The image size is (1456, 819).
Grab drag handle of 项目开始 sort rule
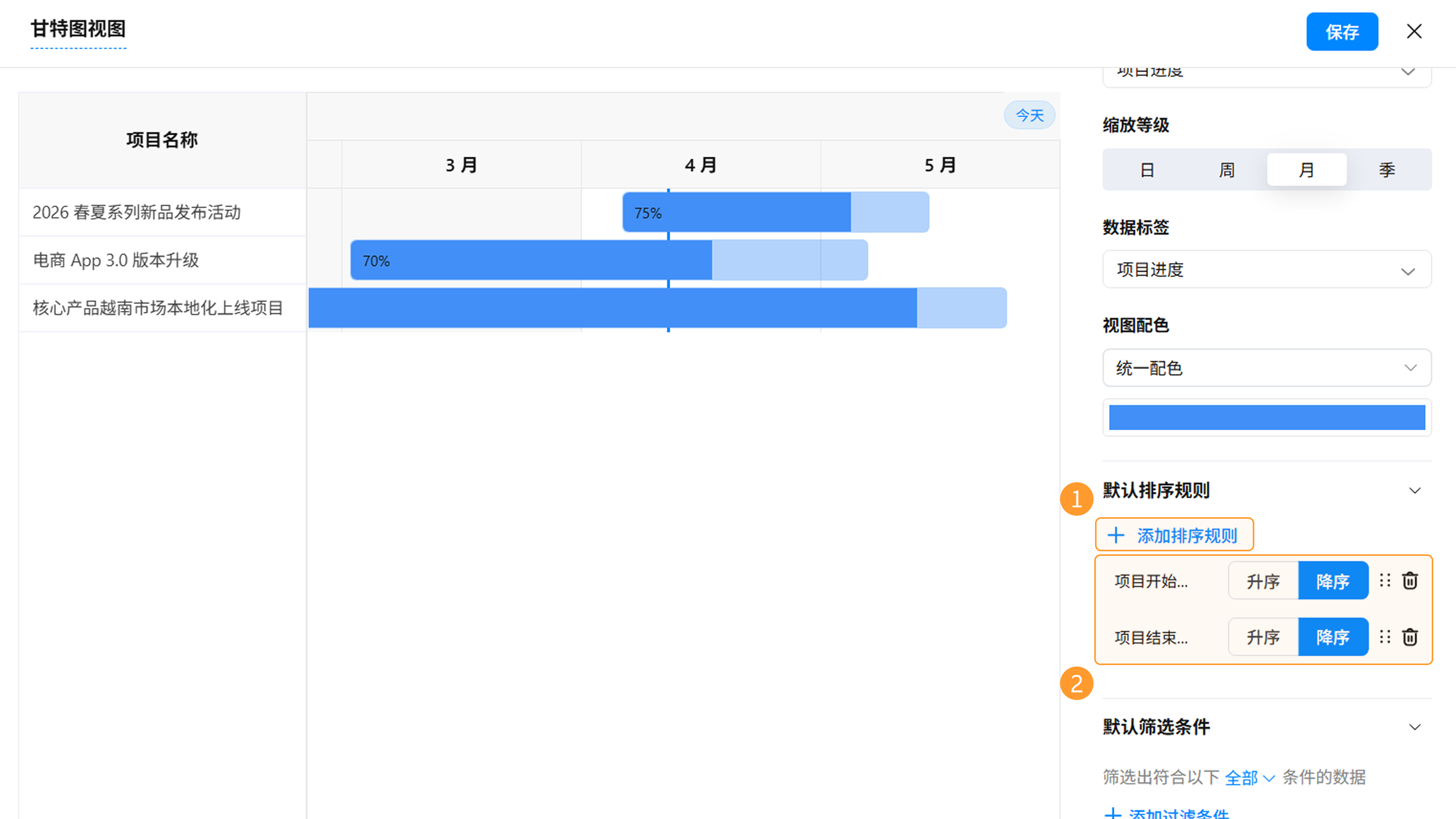pos(1385,581)
